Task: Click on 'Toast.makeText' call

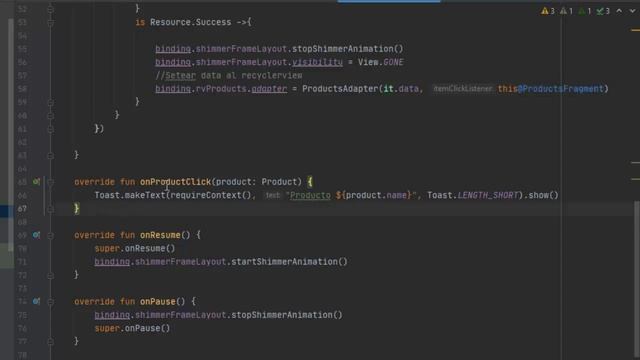Action: tap(130, 195)
